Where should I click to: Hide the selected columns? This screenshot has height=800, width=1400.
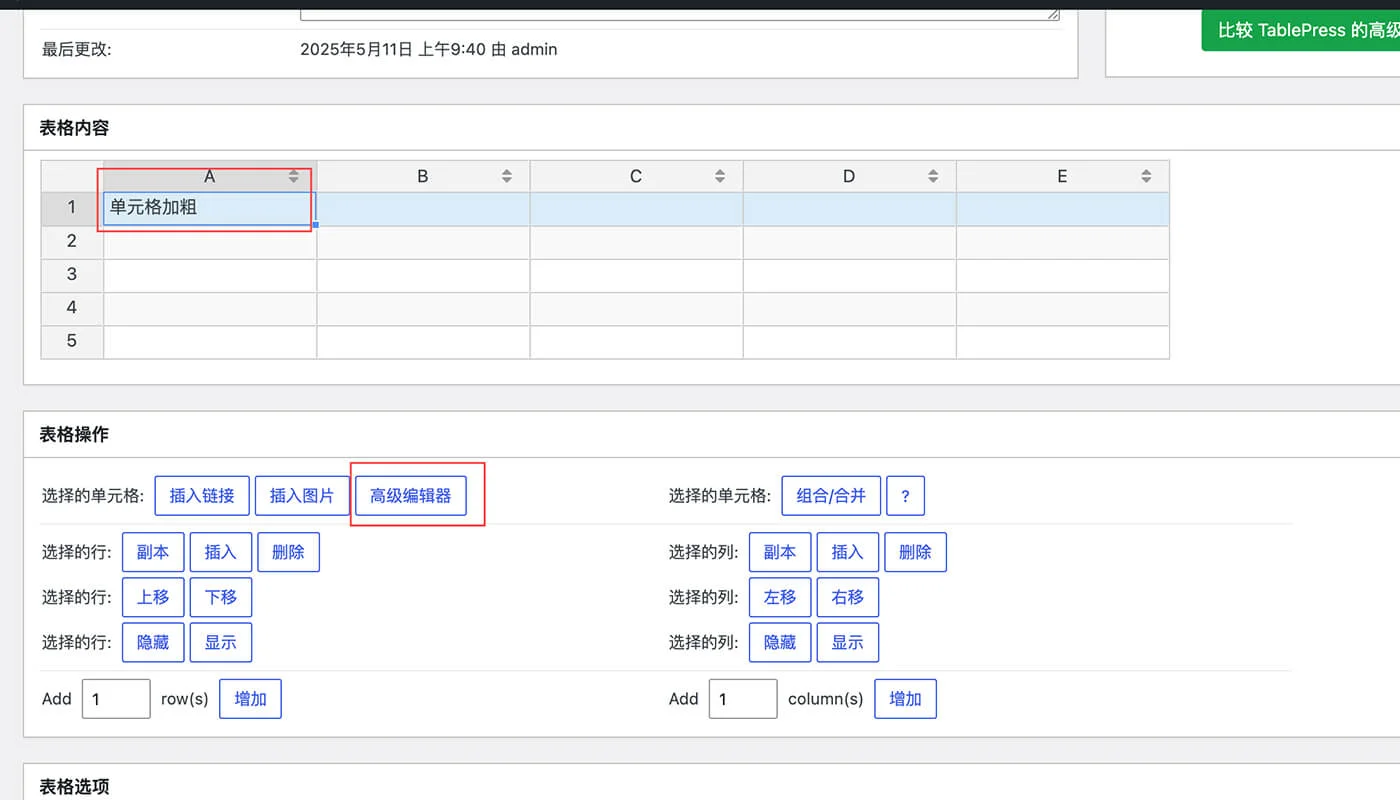[x=779, y=642]
